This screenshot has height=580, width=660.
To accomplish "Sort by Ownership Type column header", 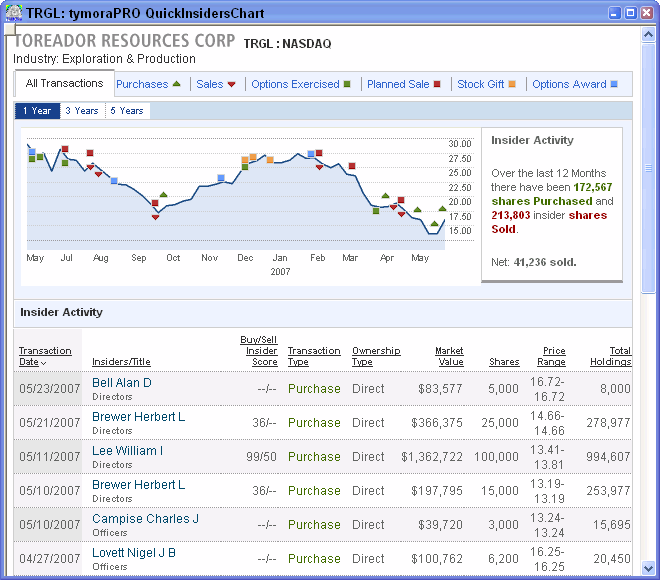I will click(376, 356).
